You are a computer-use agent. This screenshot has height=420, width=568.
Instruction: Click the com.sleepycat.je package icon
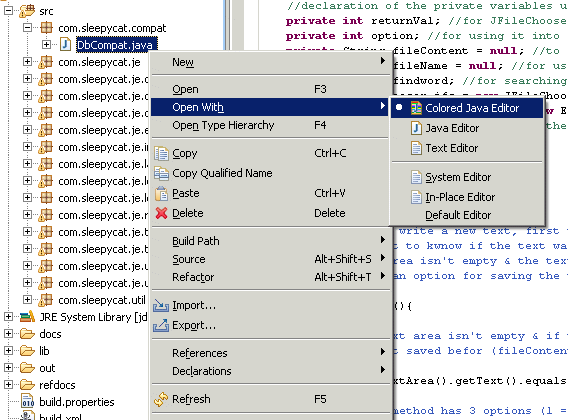(x=46, y=62)
